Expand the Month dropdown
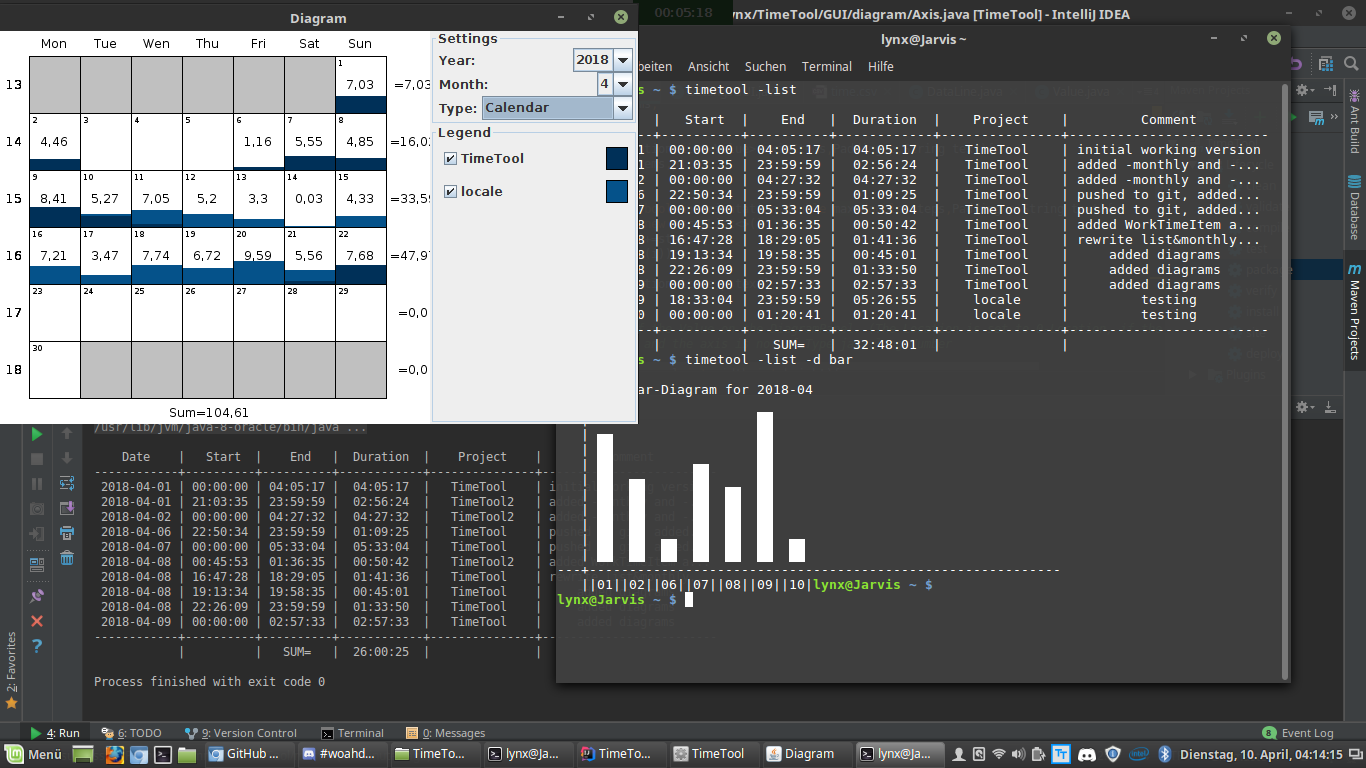1366x768 pixels. 623,84
